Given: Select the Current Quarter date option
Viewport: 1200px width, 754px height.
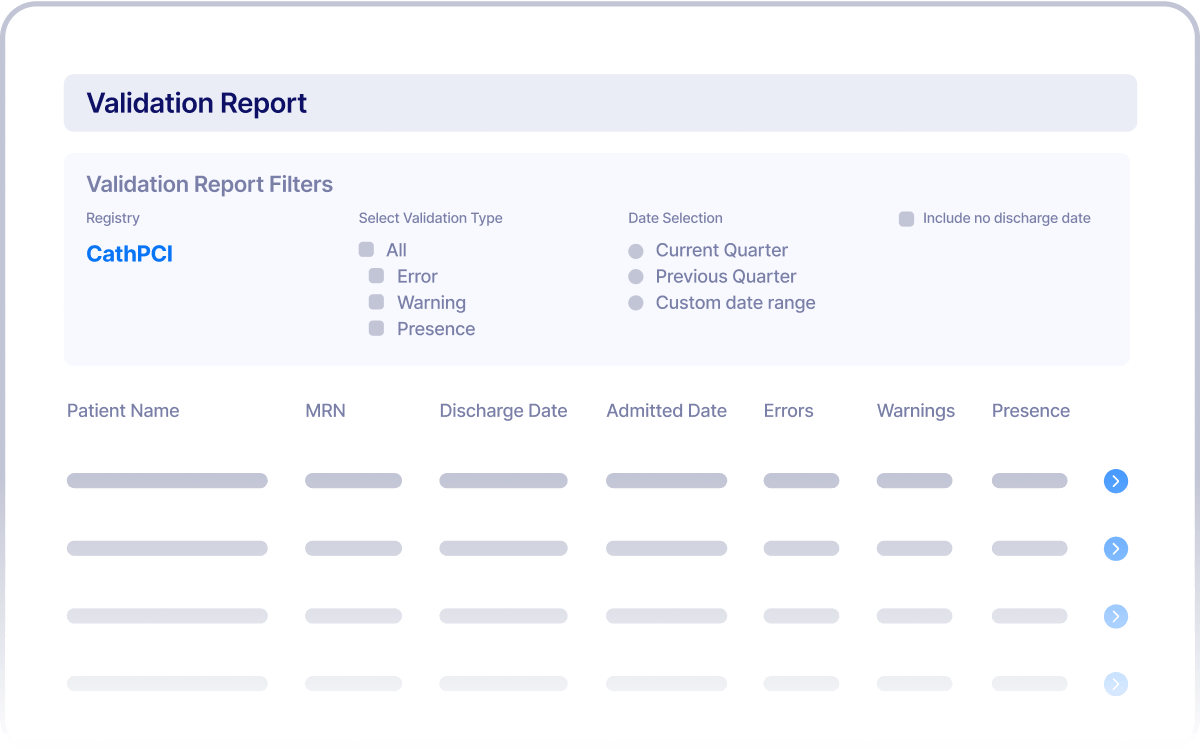Looking at the screenshot, I should 636,249.
